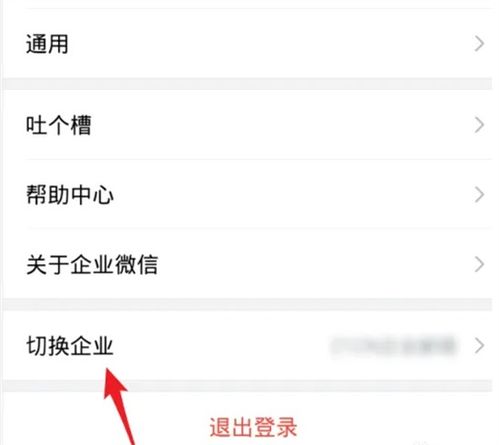Click the gray divider above 切换企业
This screenshot has width=499, height=445.
[248, 305]
